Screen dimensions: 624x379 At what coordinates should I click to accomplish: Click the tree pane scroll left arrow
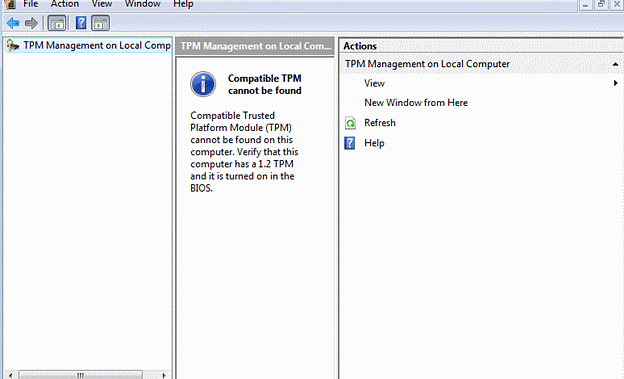(10, 375)
